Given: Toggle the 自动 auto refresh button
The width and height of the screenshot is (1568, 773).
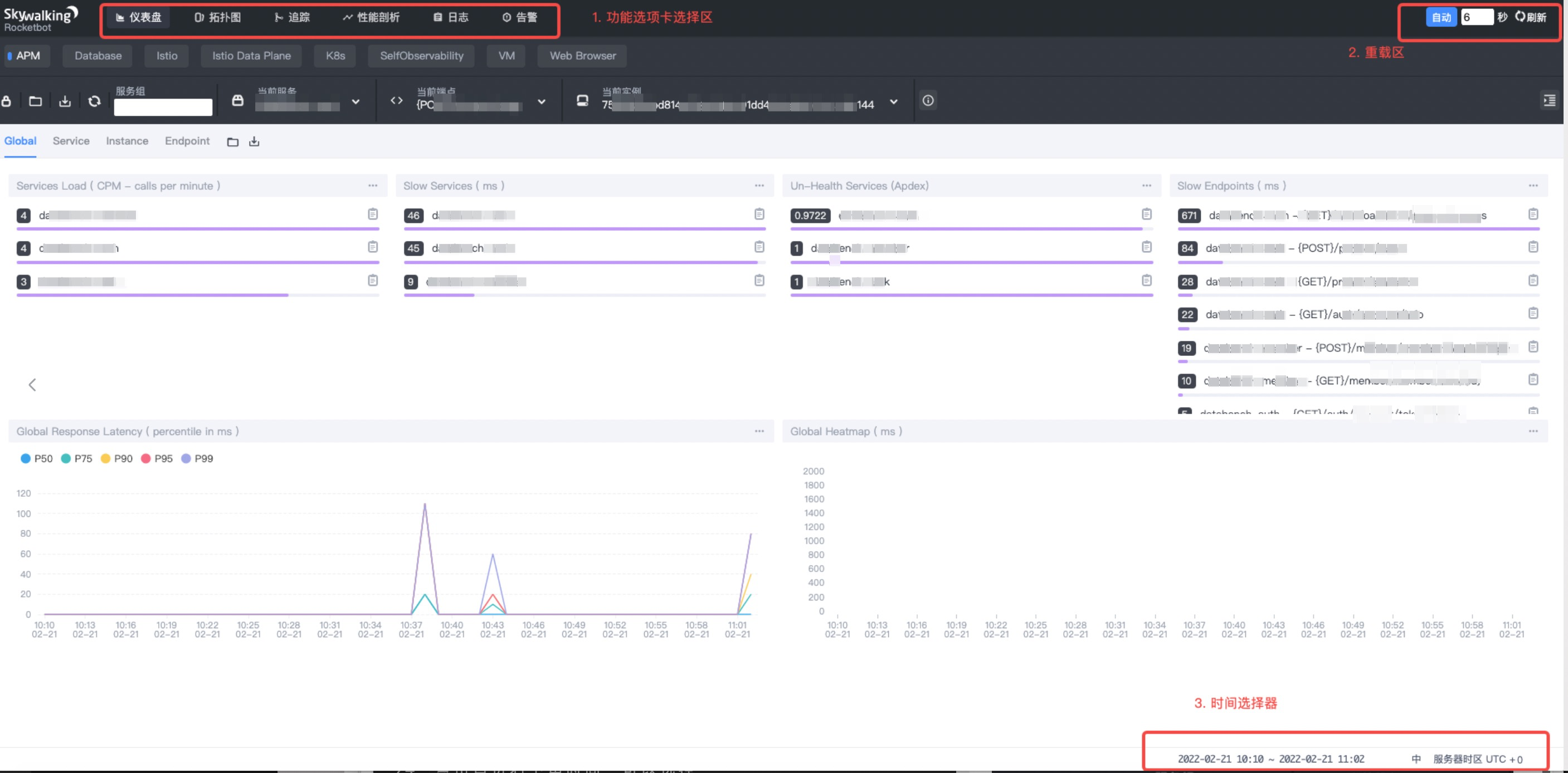Looking at the screenshot, I should [x=1441, y=17].
